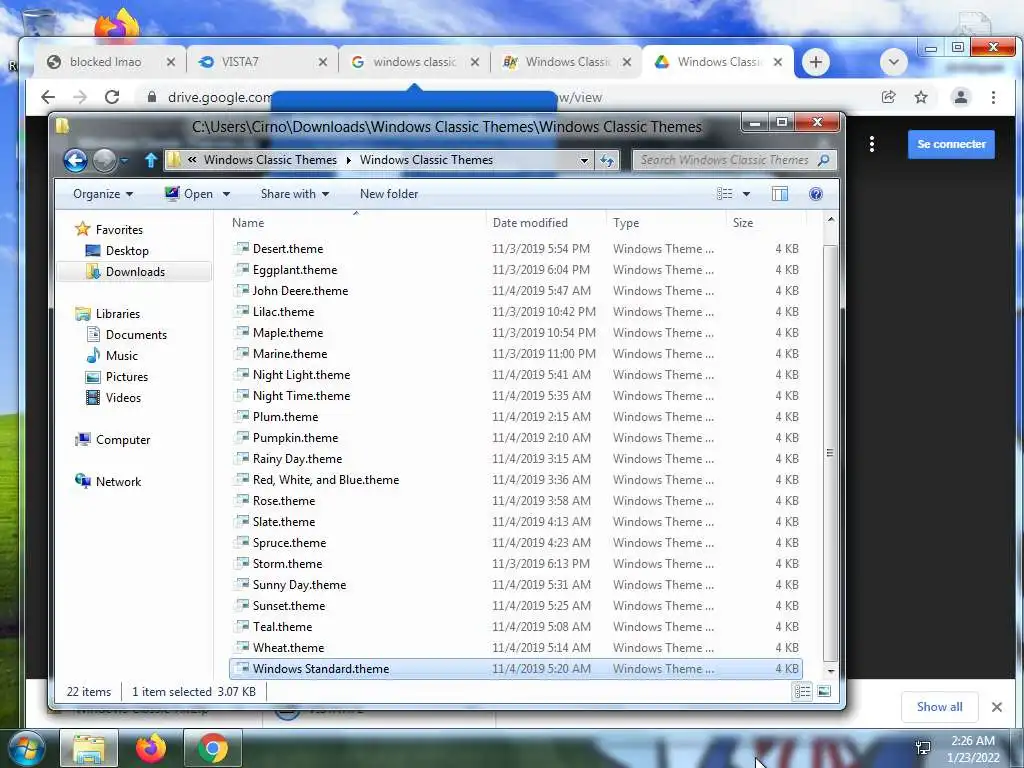Viewport: 1024px width, 768px height.
Task: Go forward in Explorer navigation
Action: [104, 160]
